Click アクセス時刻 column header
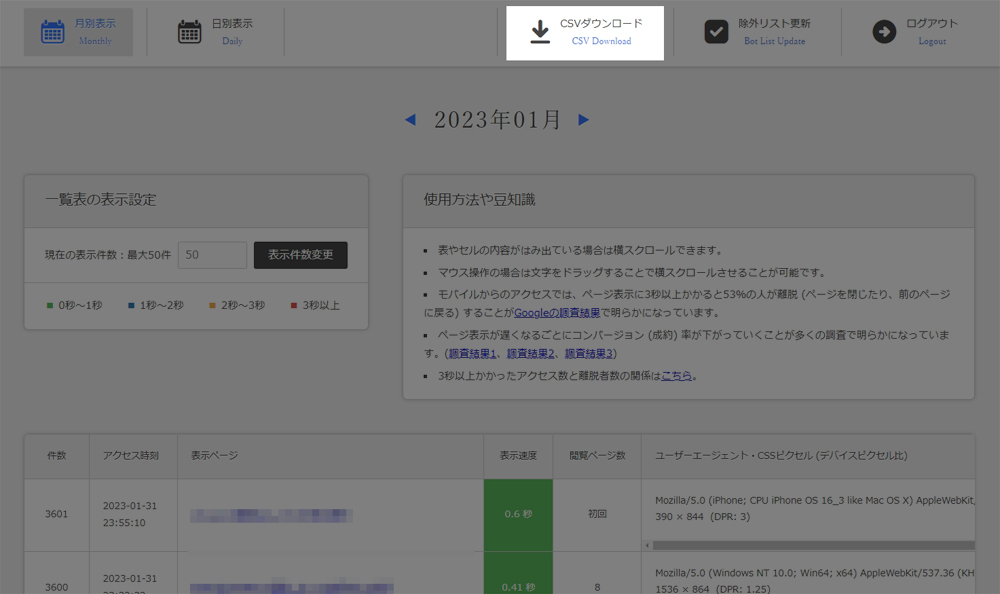This screenshot has height=594, width=1000. [x=131, y=456]
